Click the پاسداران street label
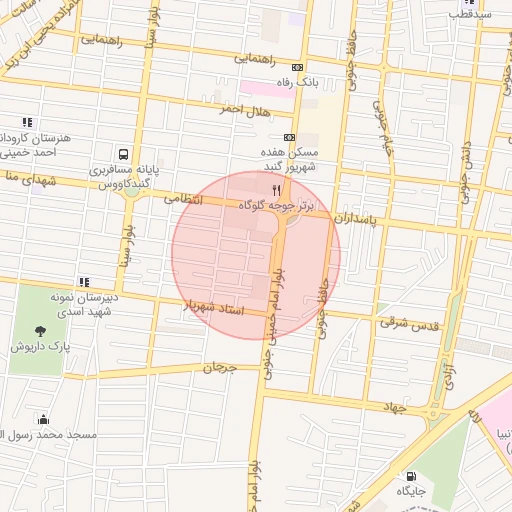 tap(355, 219)
